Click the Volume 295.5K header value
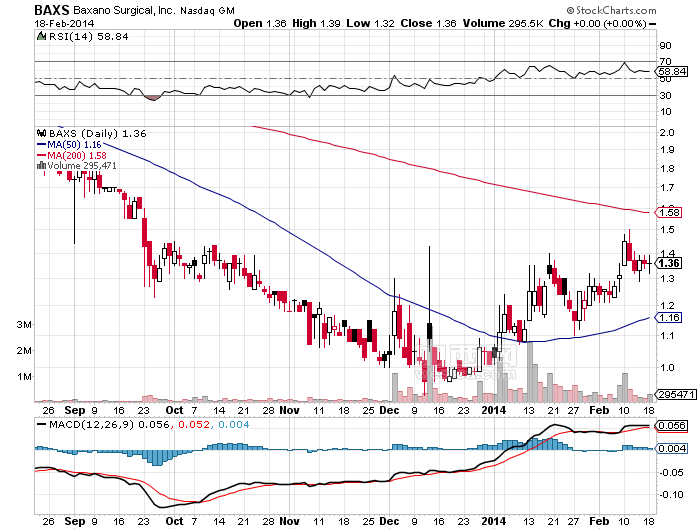 pyautogui.click(x=503, y=23)
